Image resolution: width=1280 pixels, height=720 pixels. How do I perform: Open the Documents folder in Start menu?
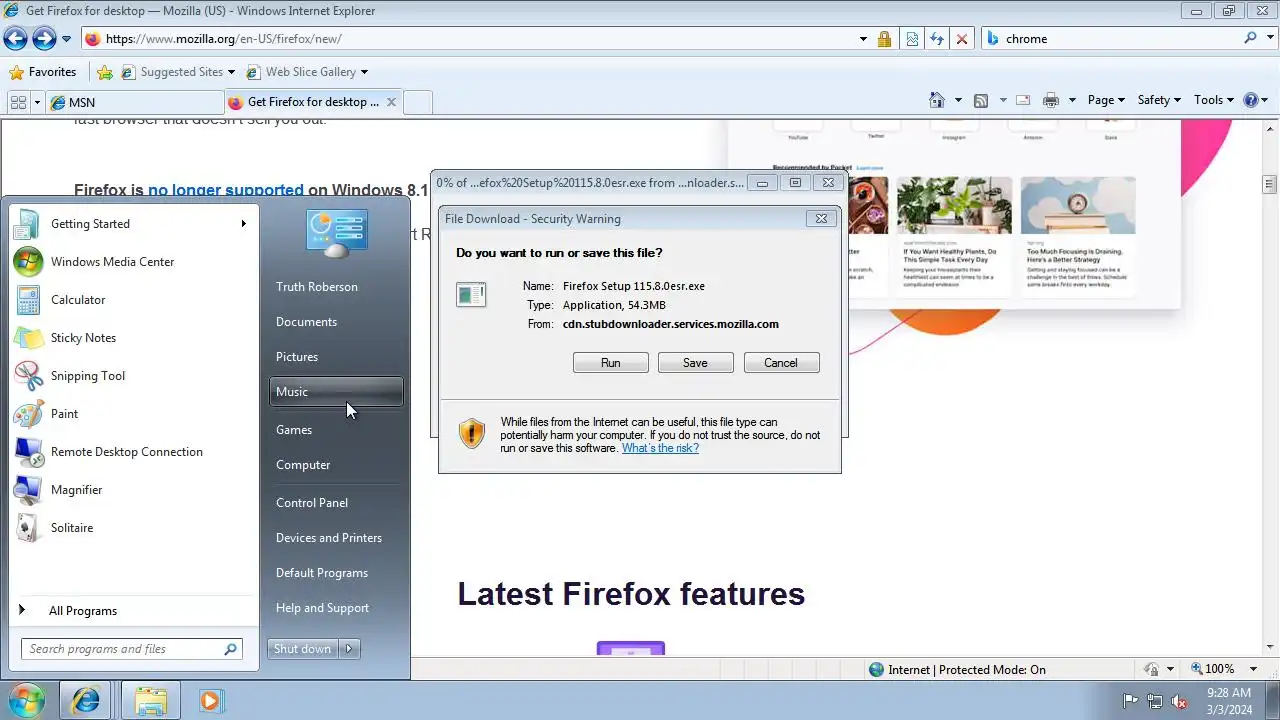coord(336,322)
